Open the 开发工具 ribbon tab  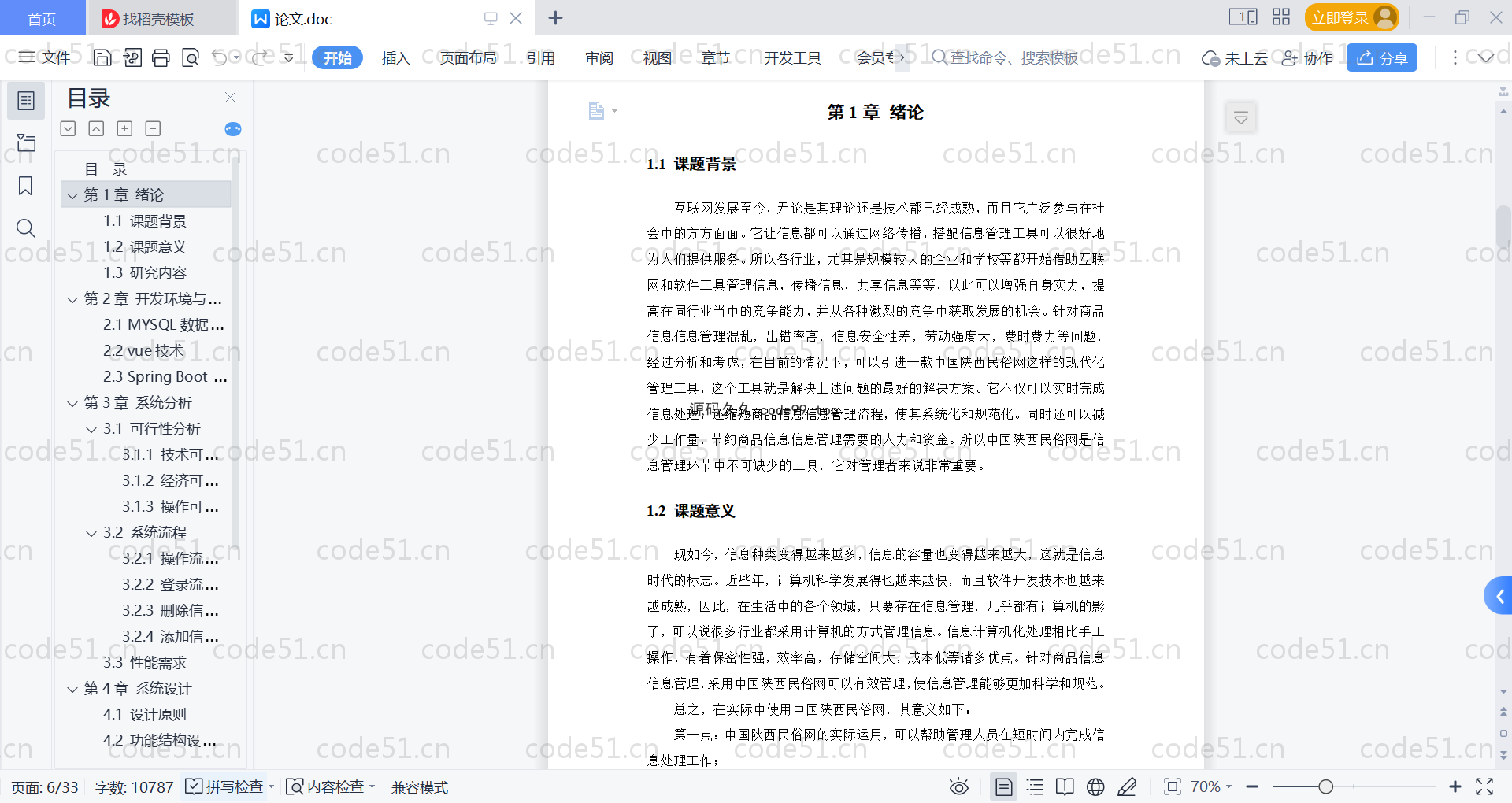(x=792, y=57)
